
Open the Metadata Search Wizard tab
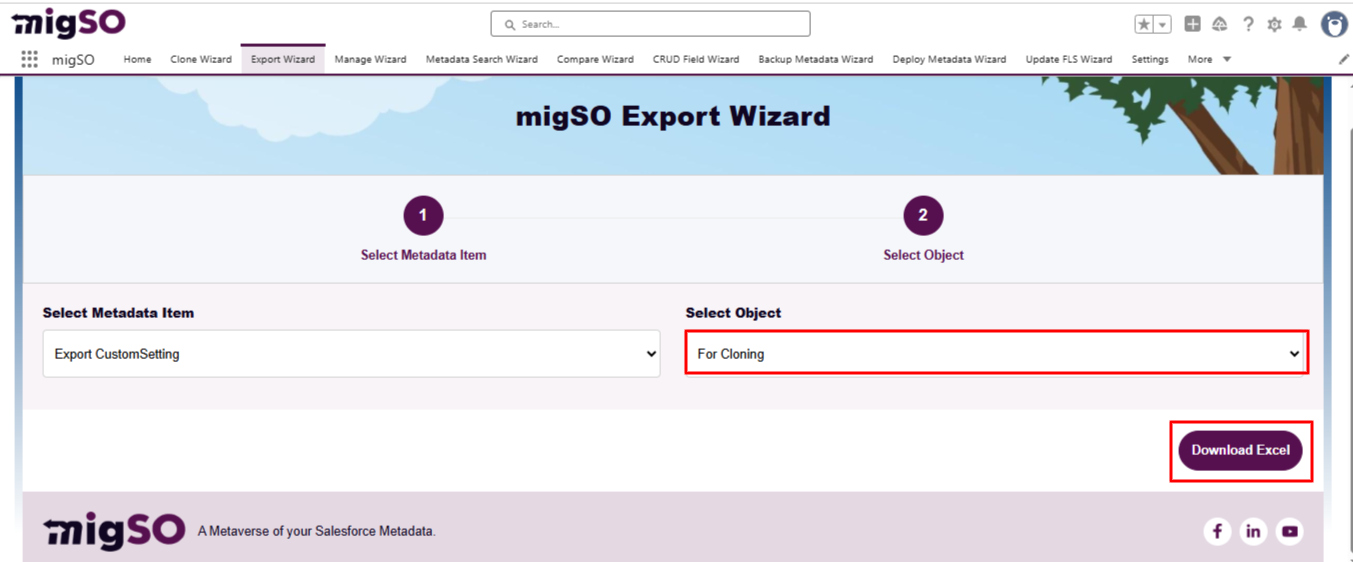point(482,59)
